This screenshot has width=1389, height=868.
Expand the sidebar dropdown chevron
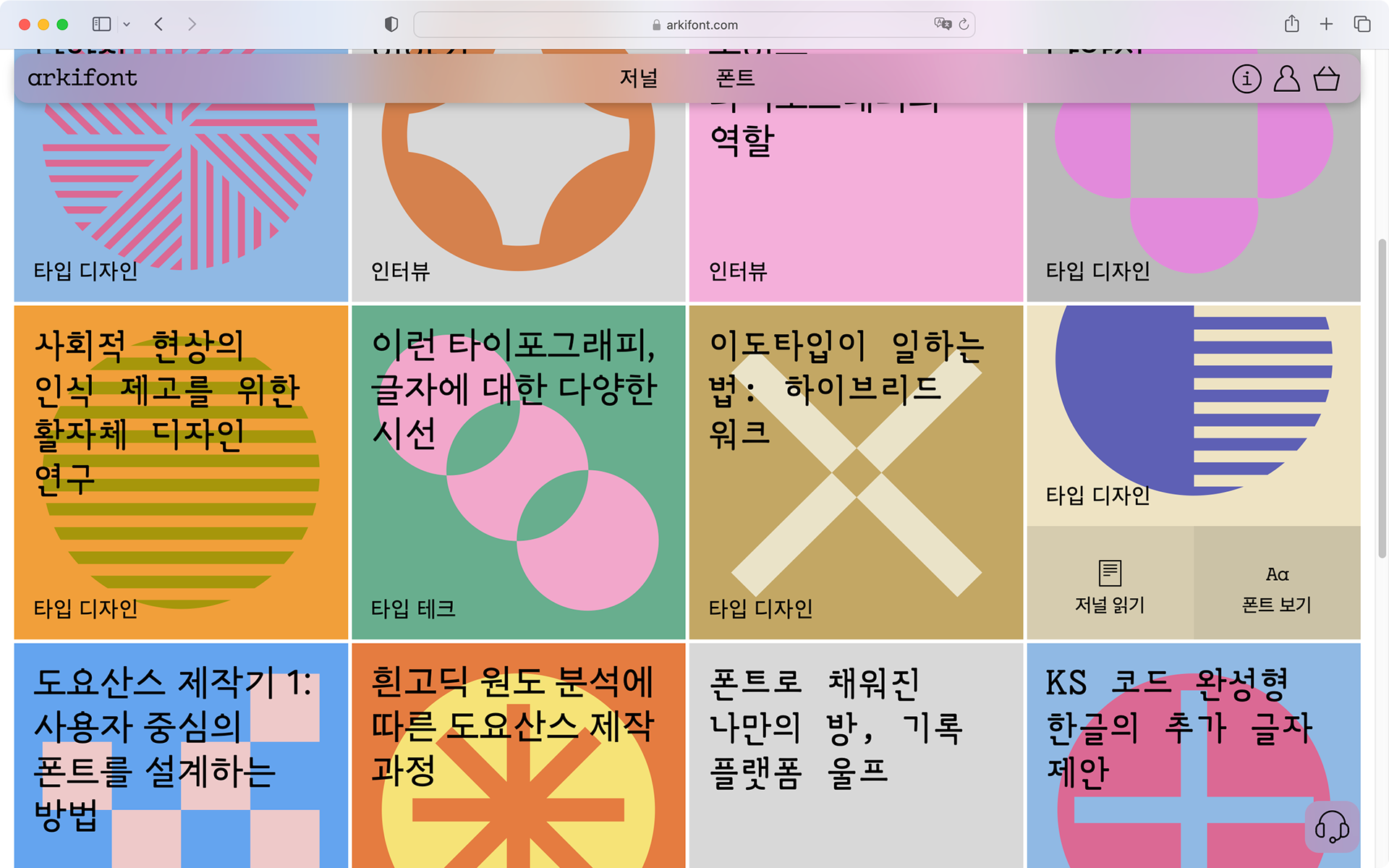click(x=127, y=25)
